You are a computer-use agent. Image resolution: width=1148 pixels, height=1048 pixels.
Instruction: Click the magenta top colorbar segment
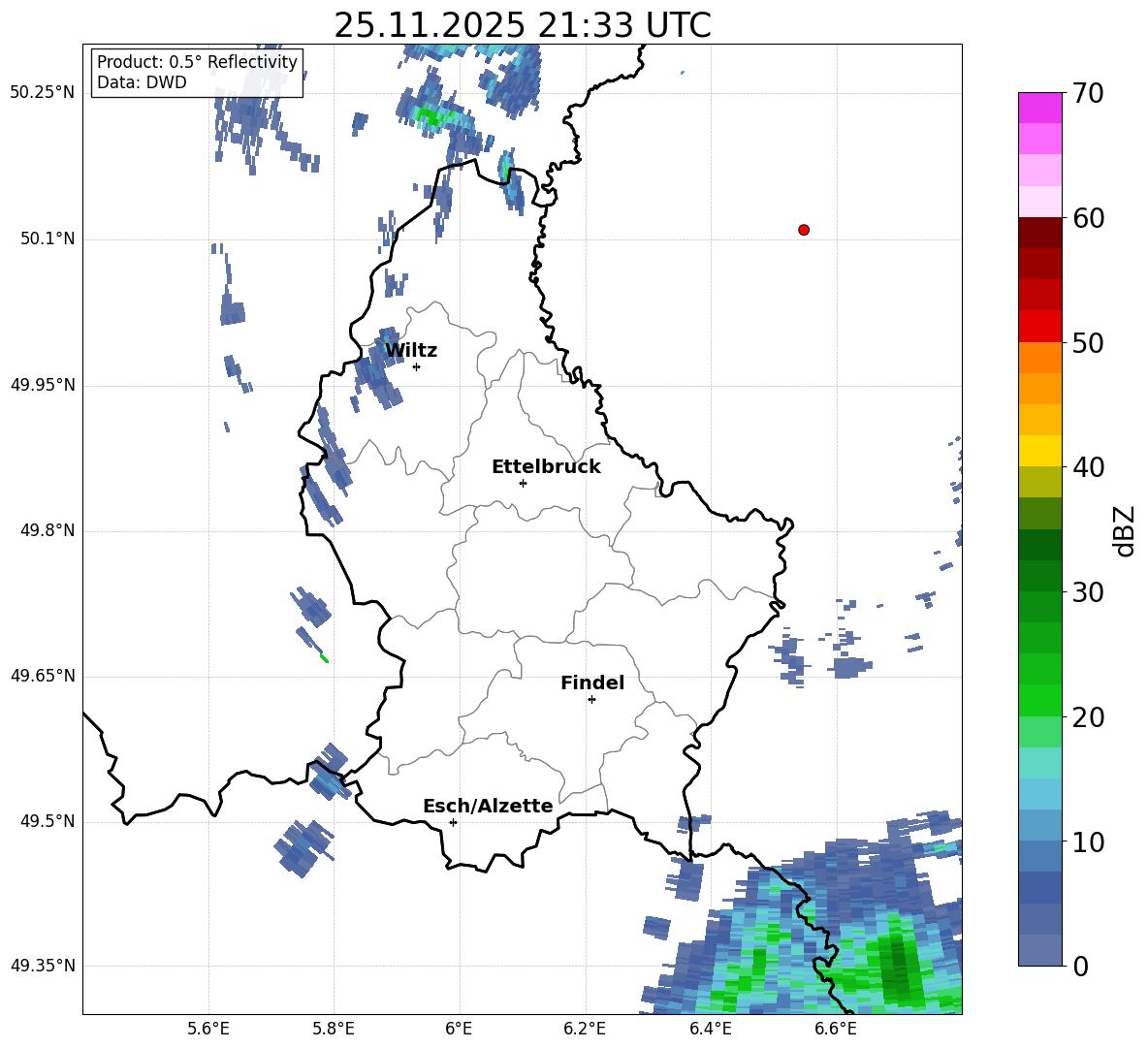tap(1040, 108)
